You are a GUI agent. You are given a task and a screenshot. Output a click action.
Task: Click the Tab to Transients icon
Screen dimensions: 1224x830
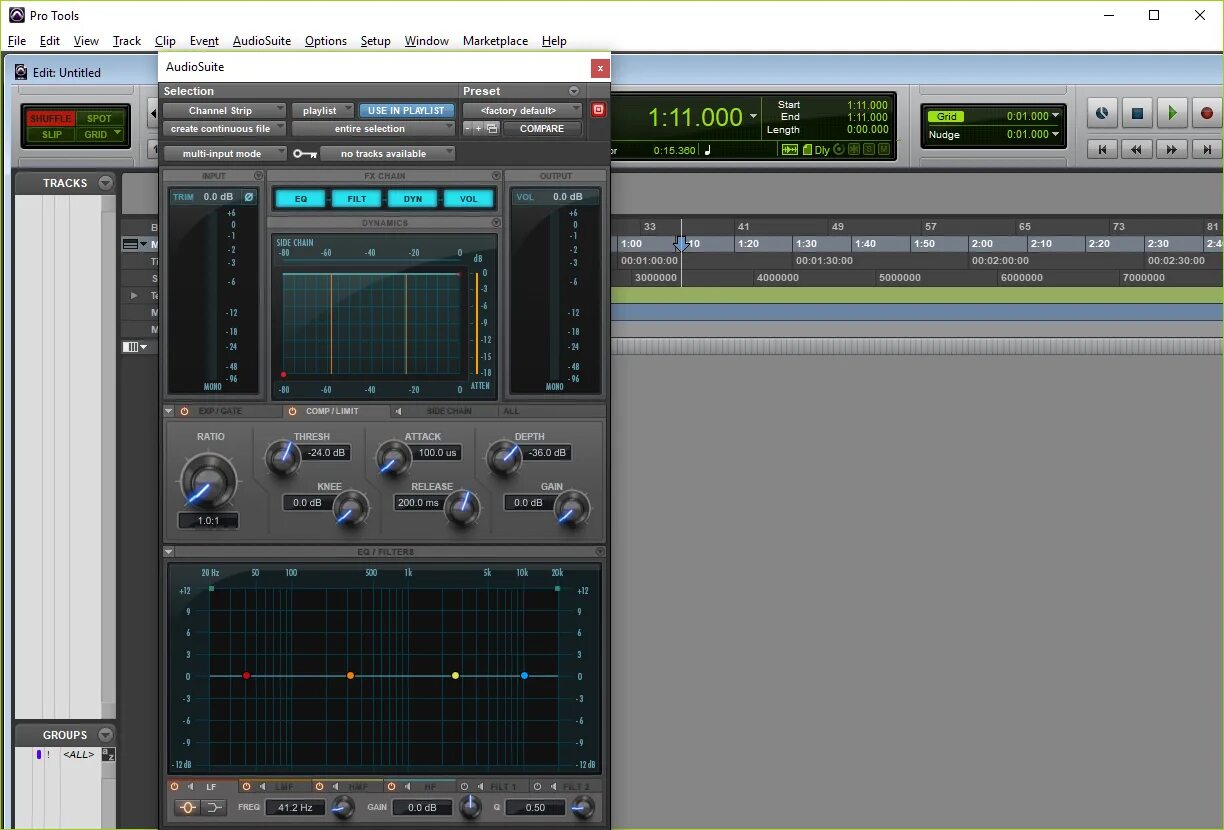[790, 150]
